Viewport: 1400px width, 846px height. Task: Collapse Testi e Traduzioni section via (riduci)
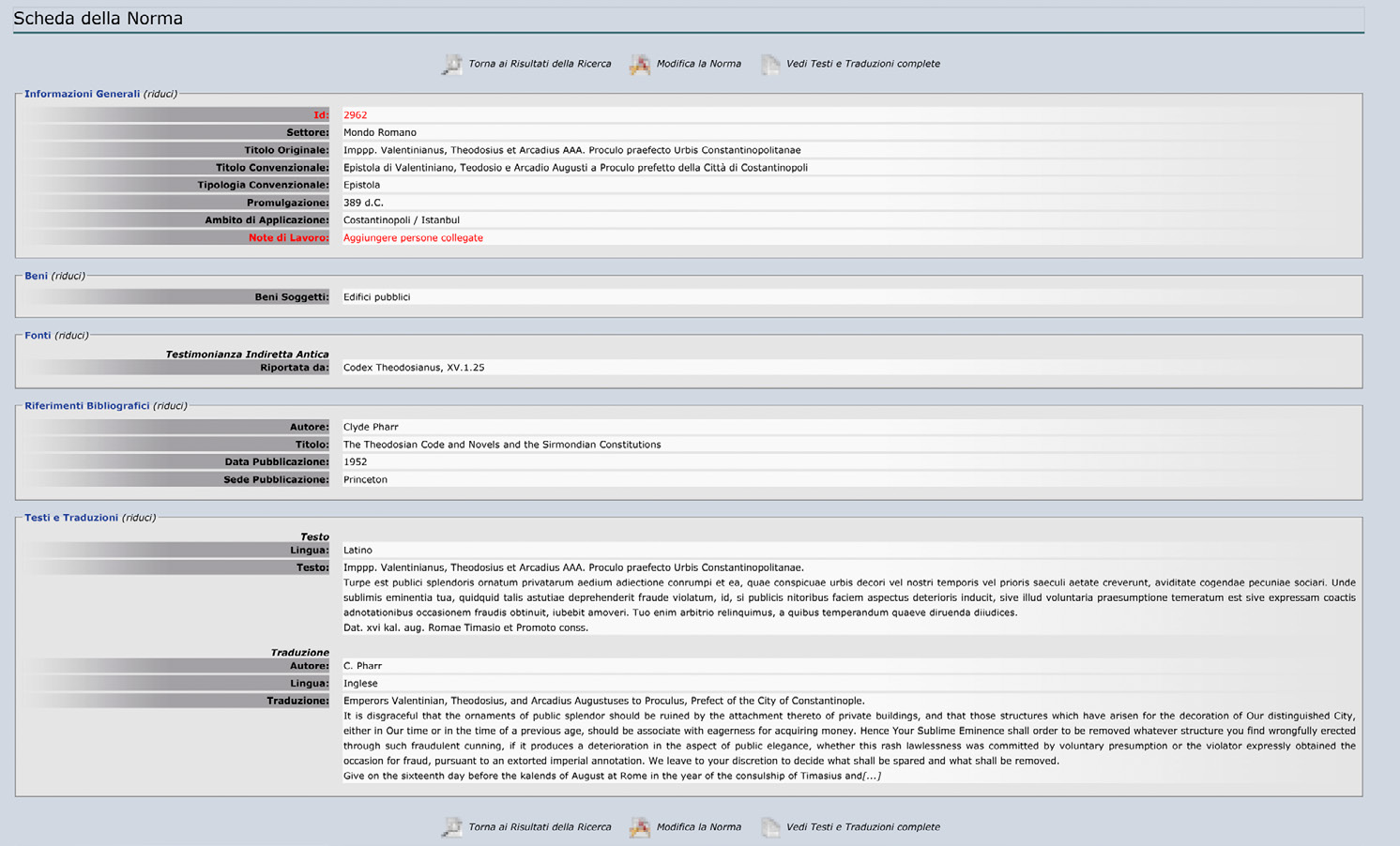(x=139, y=518)
